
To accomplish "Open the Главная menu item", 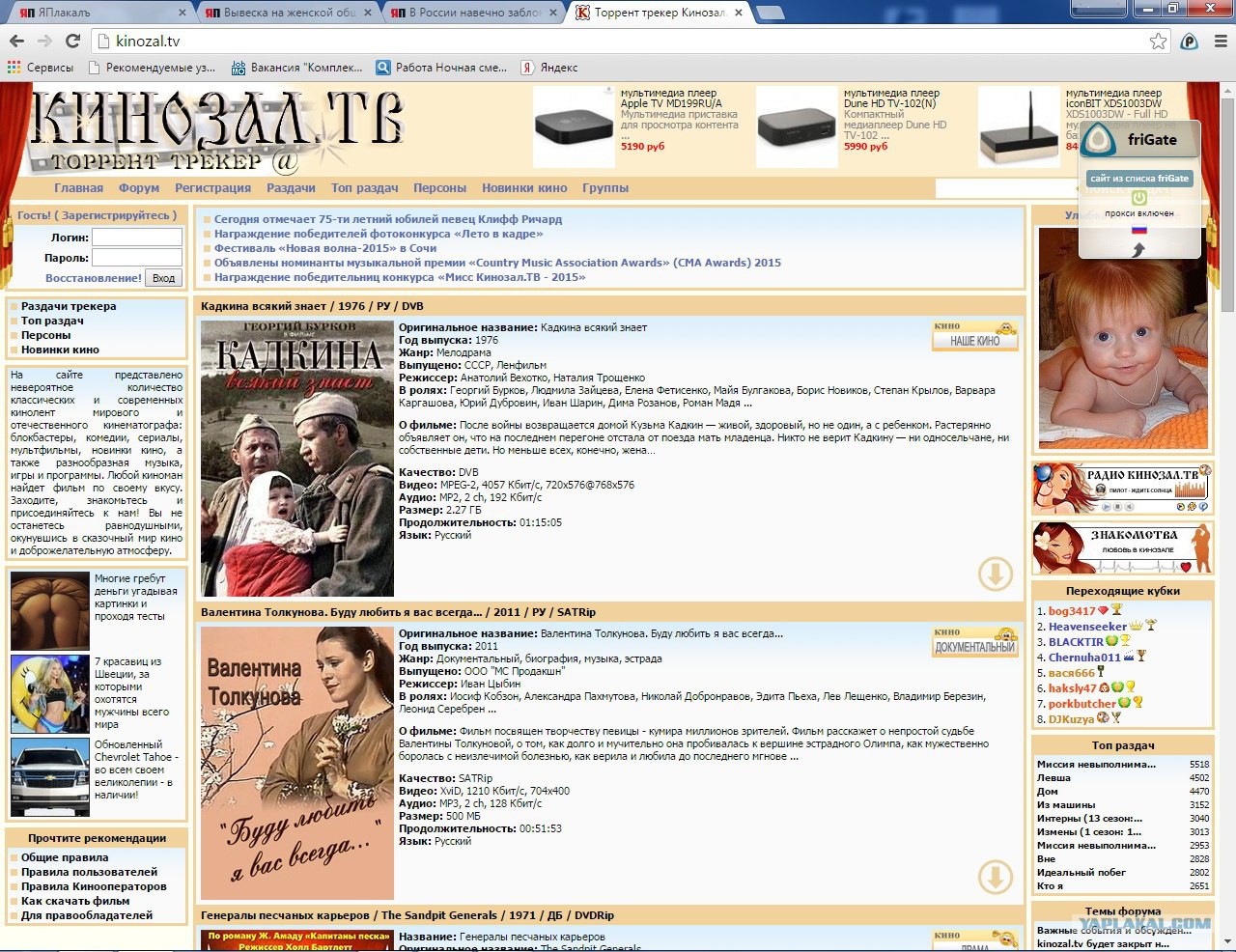I will 78,188.
